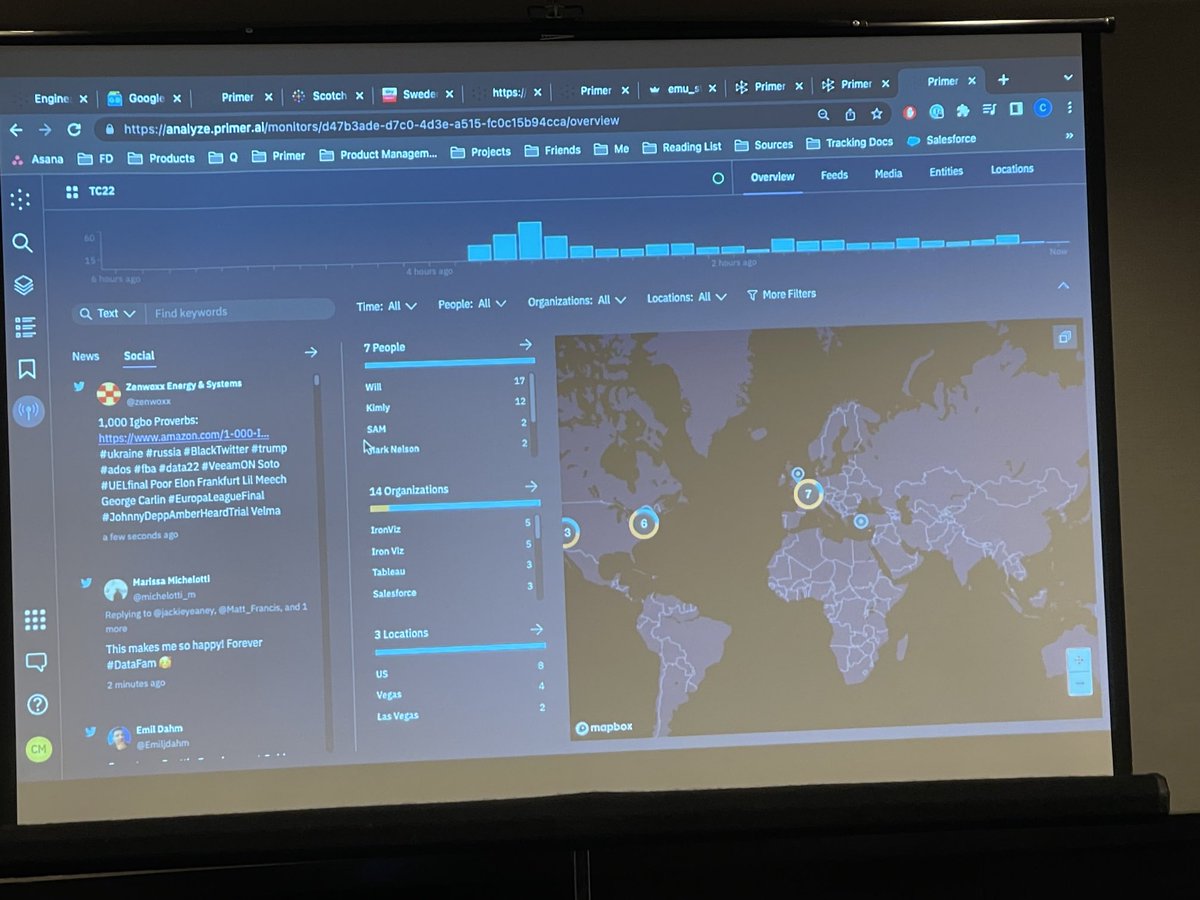Screen dimensions: 1200x900
Task: Open Marissa Michelotti's profile picture
Action: pos(116,589)
